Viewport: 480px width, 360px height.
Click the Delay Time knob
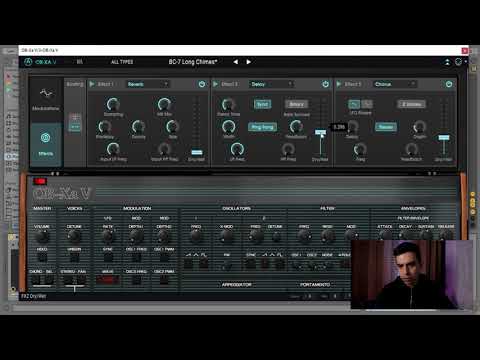pos(228,105)
